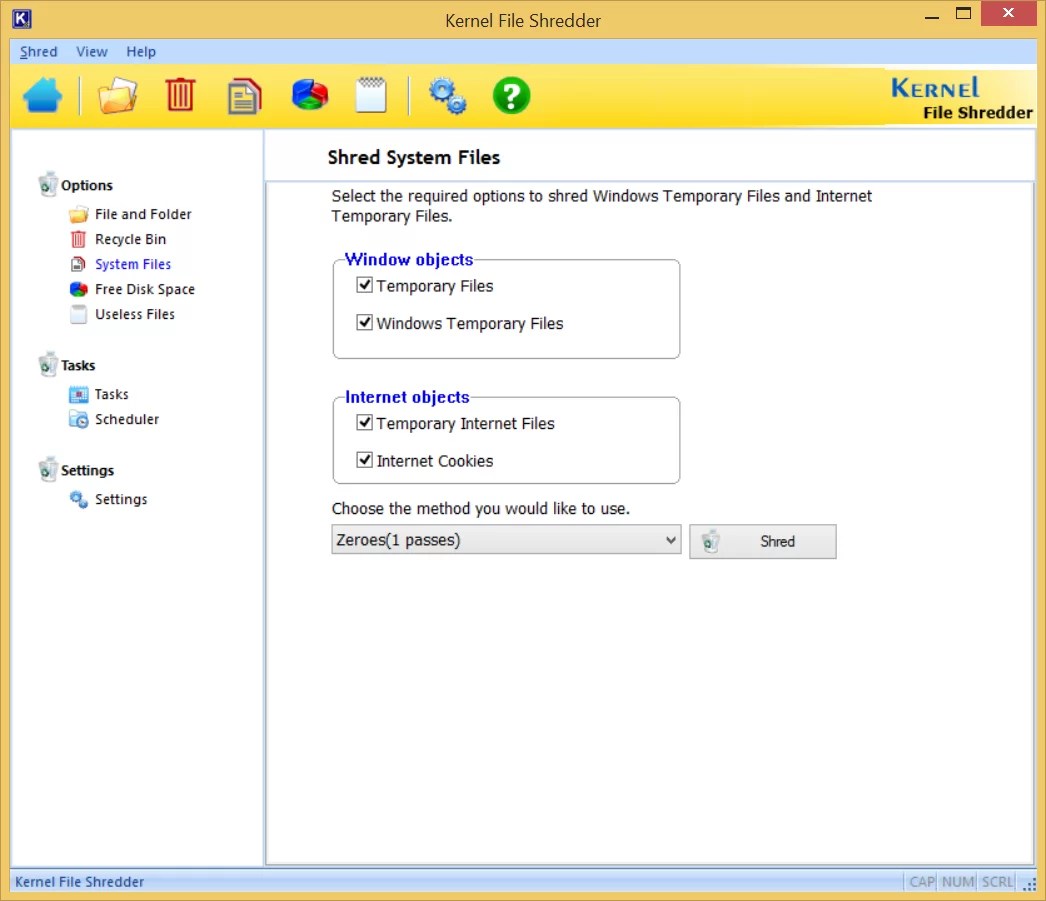Open Scheduler in sidebar
This screenshot has width=1046, height=901.
(x=127, y=419)
